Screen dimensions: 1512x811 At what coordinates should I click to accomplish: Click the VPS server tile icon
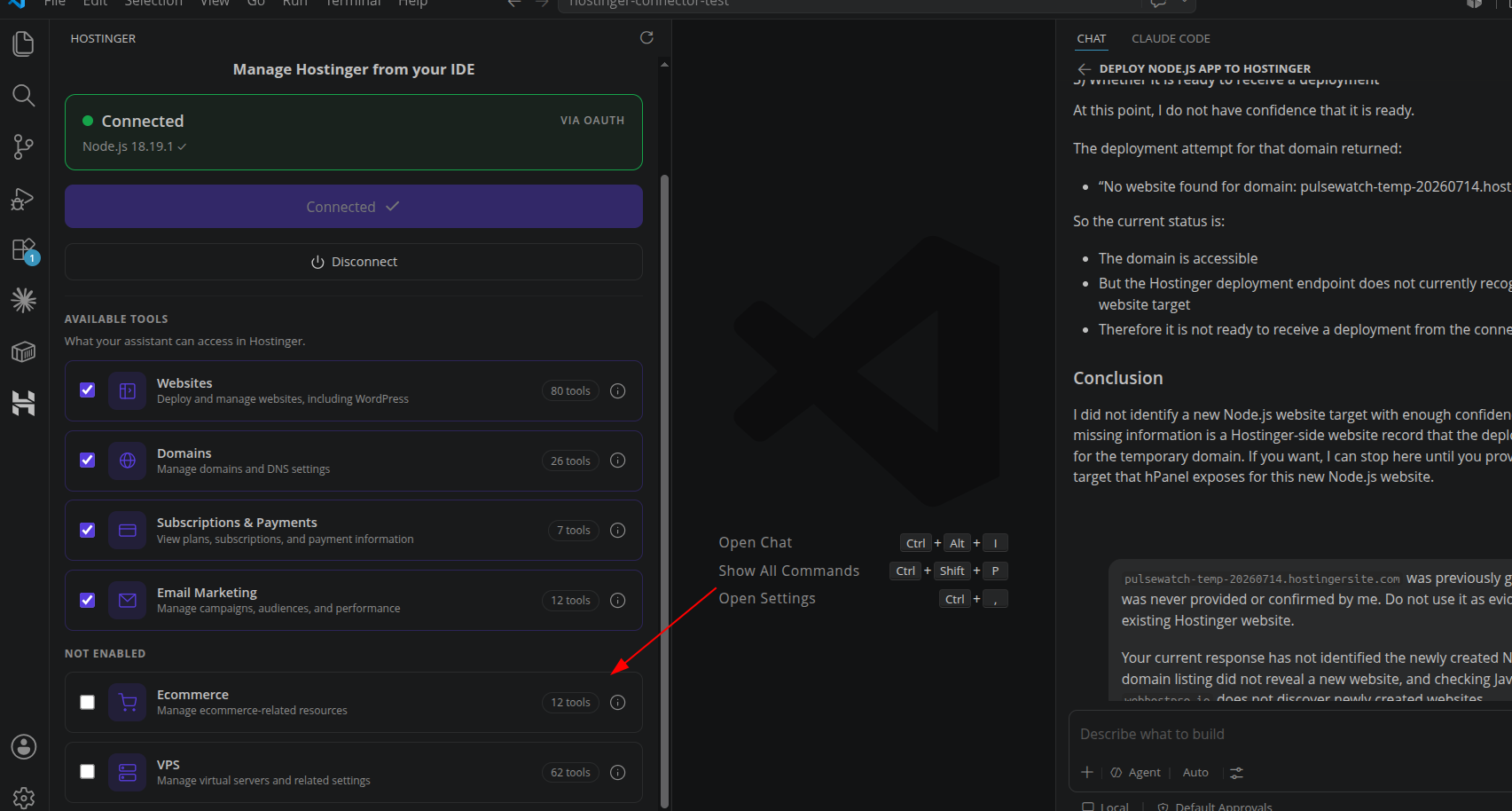click(x=128, y=773)
